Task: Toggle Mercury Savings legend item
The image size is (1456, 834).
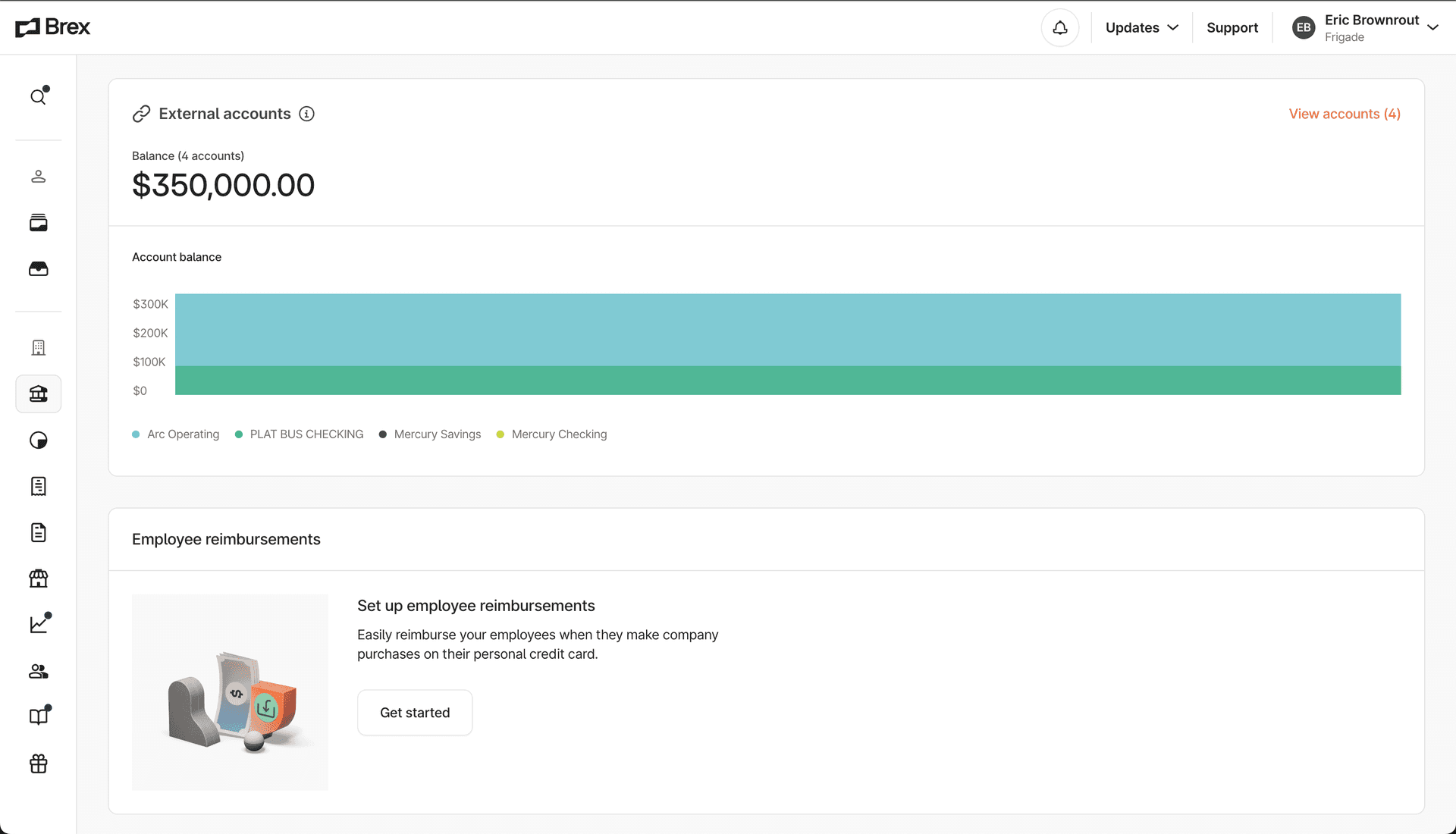Action: tap(430, 434)
